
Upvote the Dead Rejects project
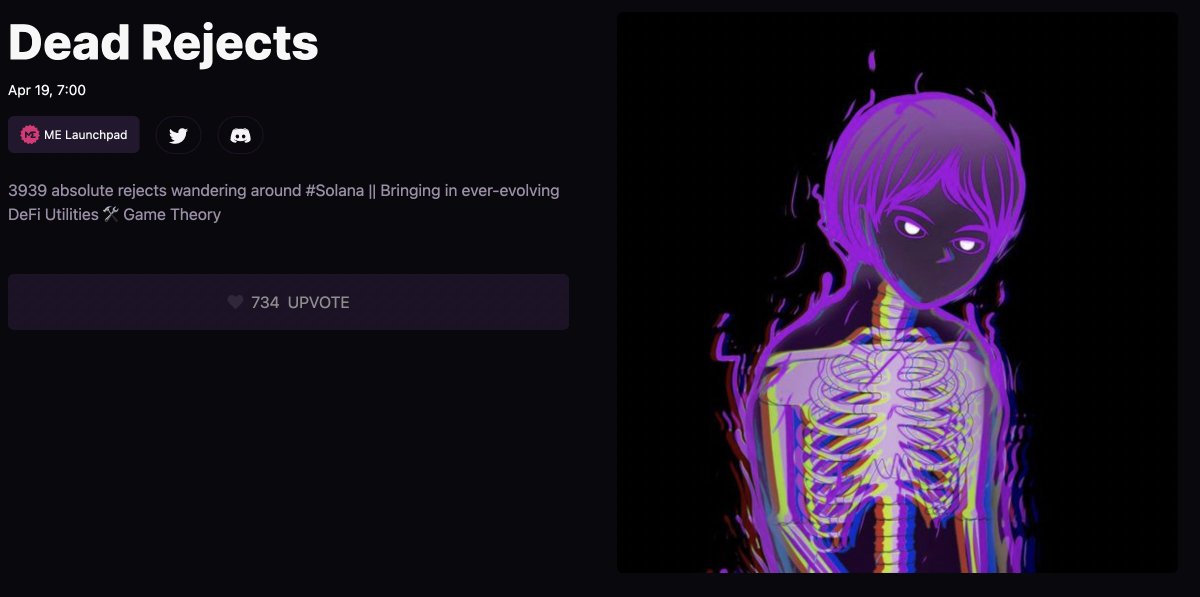click(288, 302)
